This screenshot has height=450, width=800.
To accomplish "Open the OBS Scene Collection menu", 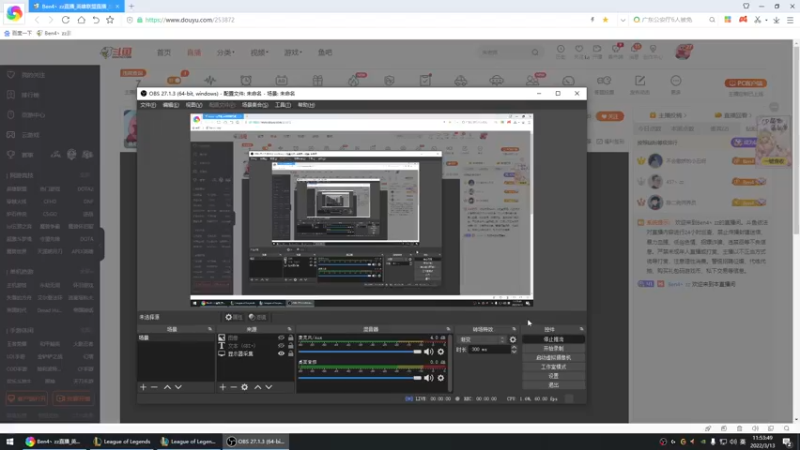I will tap(255, 105).
